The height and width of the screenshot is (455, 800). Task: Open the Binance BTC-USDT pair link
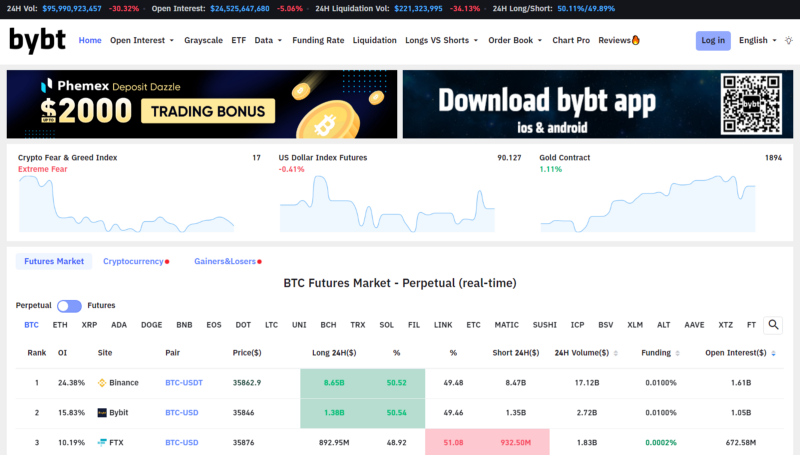pyautogui.click(x=184, y=383)
